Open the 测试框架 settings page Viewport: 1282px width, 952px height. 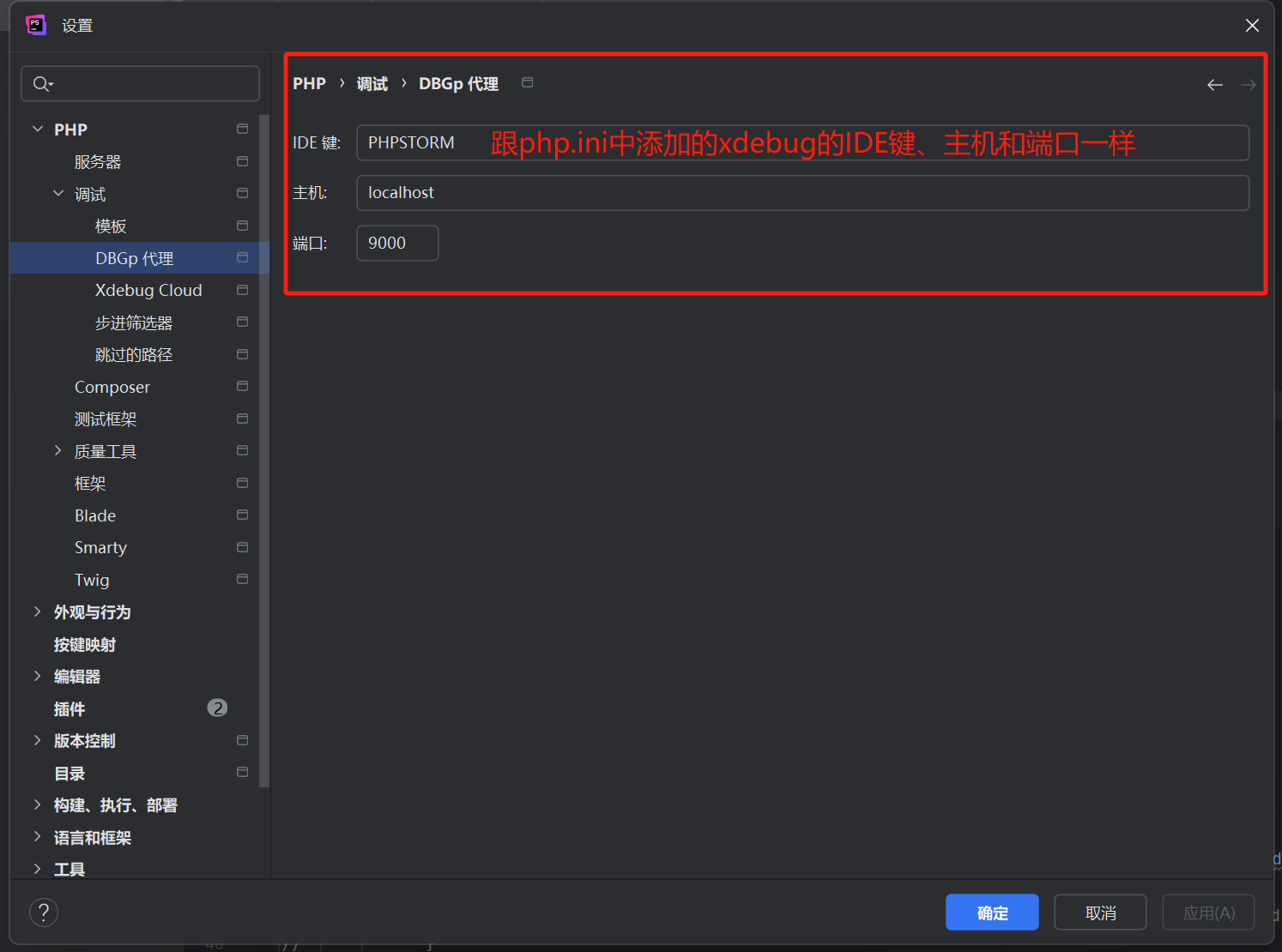(106, 419)
